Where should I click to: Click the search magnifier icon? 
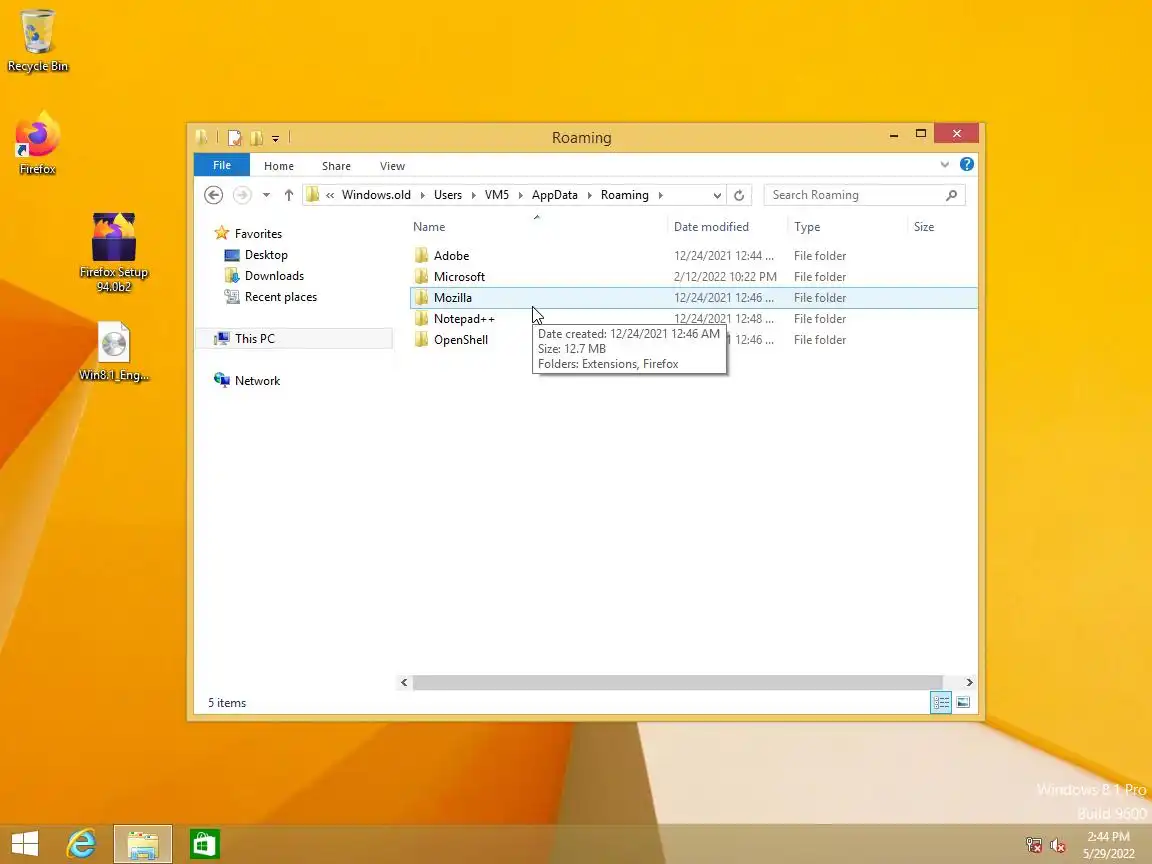(x=951, y=195)
